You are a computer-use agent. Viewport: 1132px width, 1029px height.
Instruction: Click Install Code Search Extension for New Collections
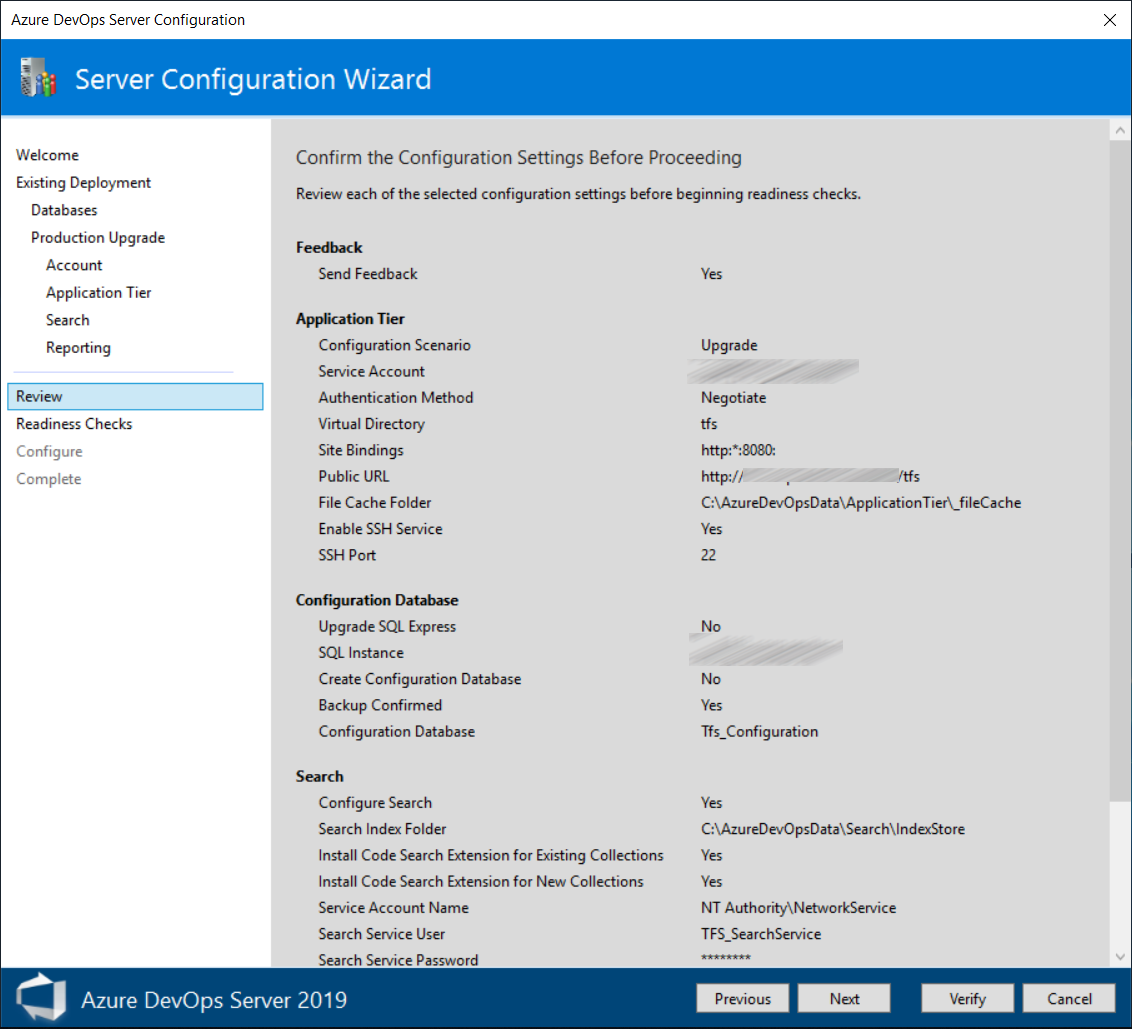click(481, 882)
